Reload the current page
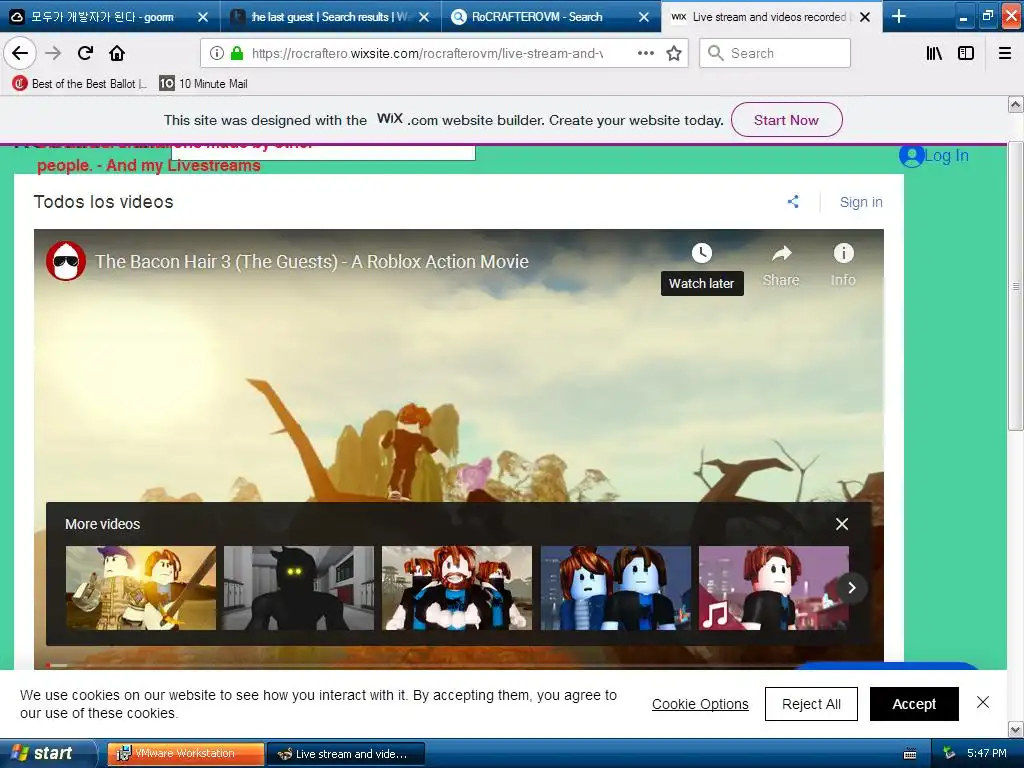The image size is (1024, 768). (85, 53)
